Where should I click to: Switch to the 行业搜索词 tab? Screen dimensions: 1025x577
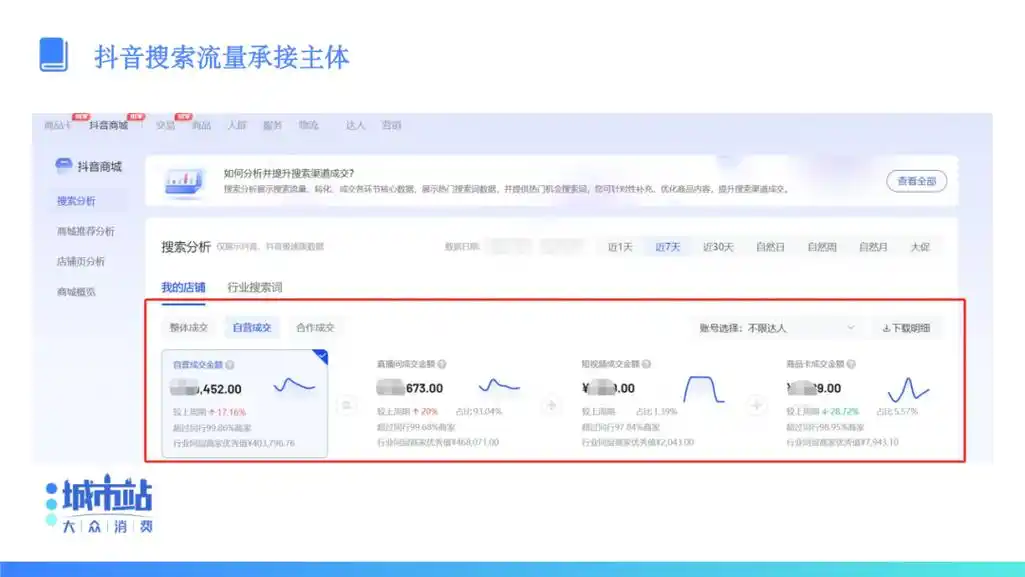[x=253, y=288]
